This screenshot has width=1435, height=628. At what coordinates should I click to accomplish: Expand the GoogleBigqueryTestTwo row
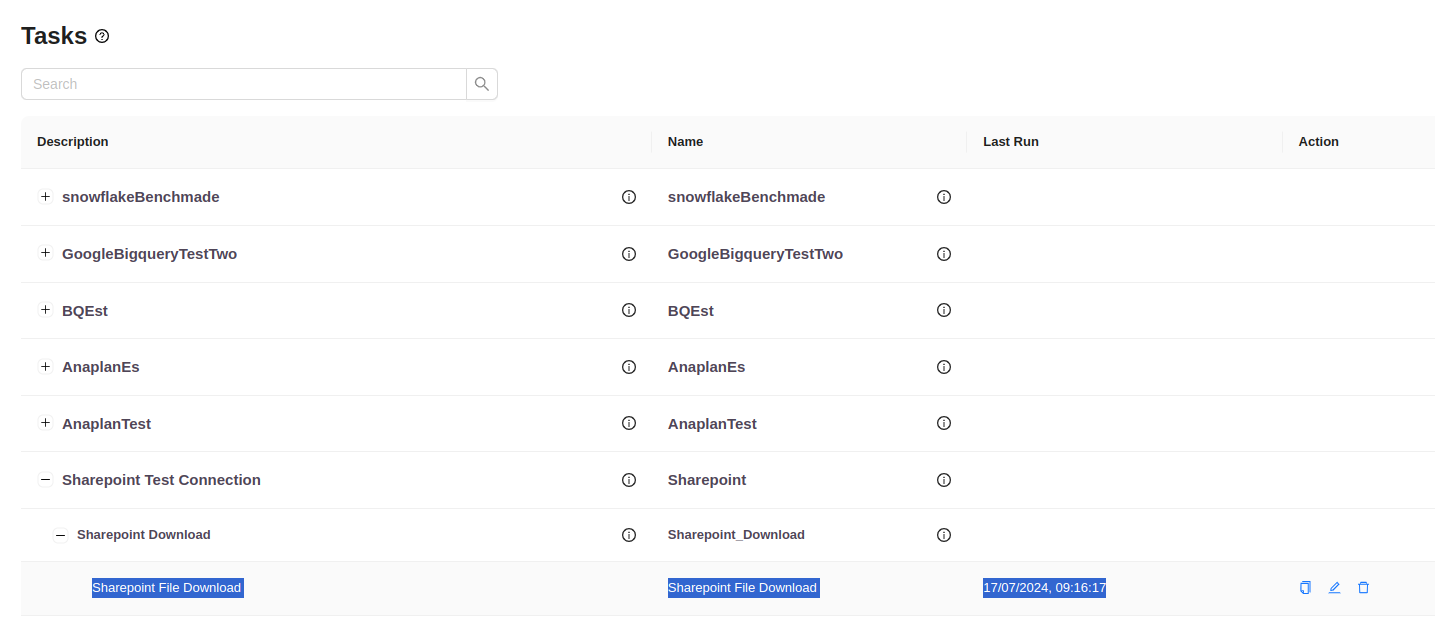point(45,253)
